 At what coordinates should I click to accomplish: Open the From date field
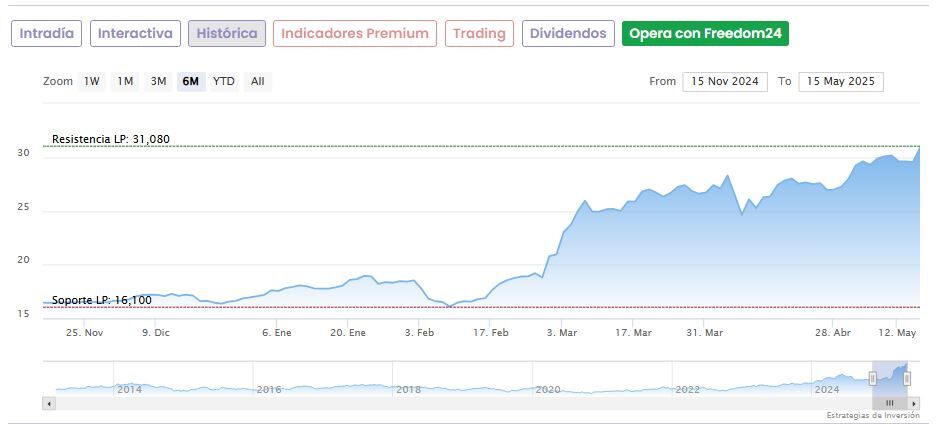[725, 82]
